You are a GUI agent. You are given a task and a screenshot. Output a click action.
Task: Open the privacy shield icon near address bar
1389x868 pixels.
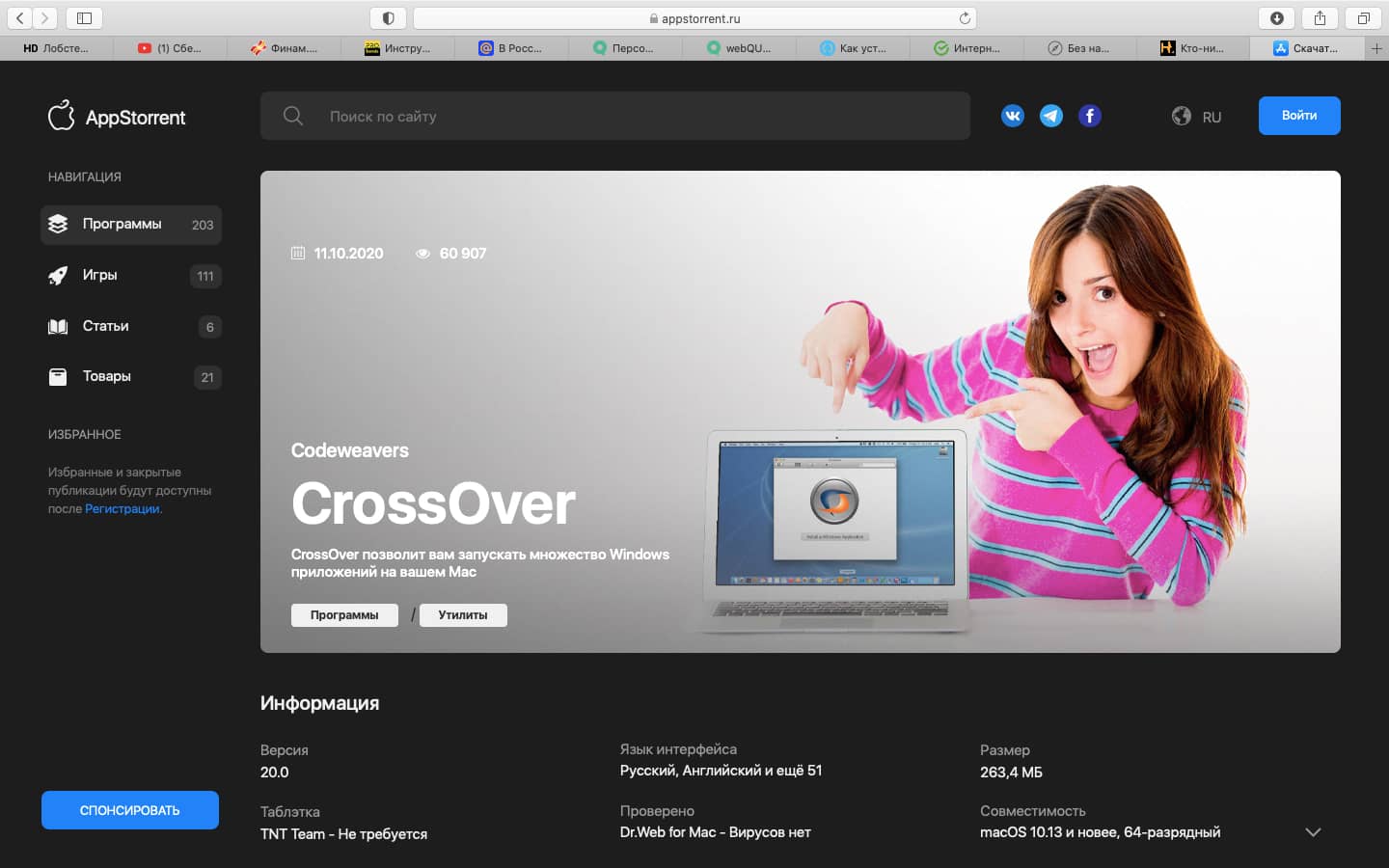click(x=388, y=18)
